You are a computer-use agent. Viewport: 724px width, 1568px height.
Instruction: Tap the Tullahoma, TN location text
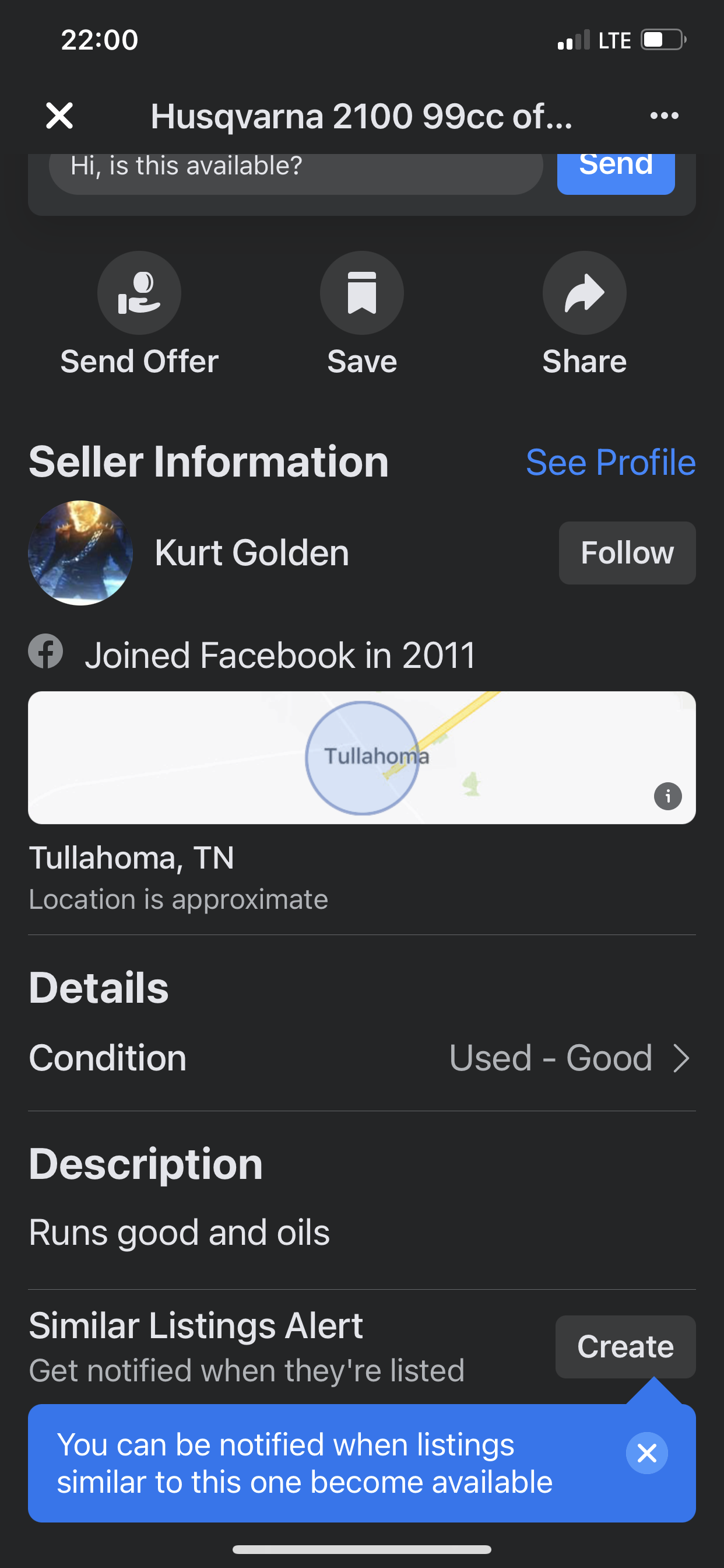(x=131, y=857)
